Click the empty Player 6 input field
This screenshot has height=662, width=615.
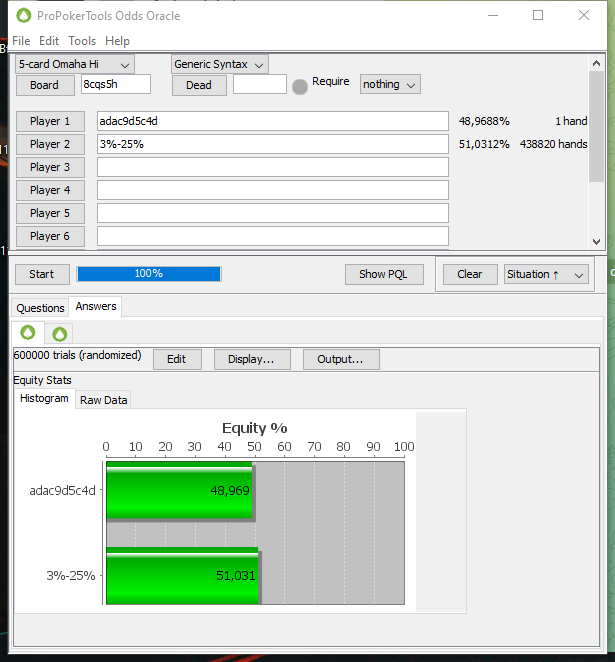point(273,236)
